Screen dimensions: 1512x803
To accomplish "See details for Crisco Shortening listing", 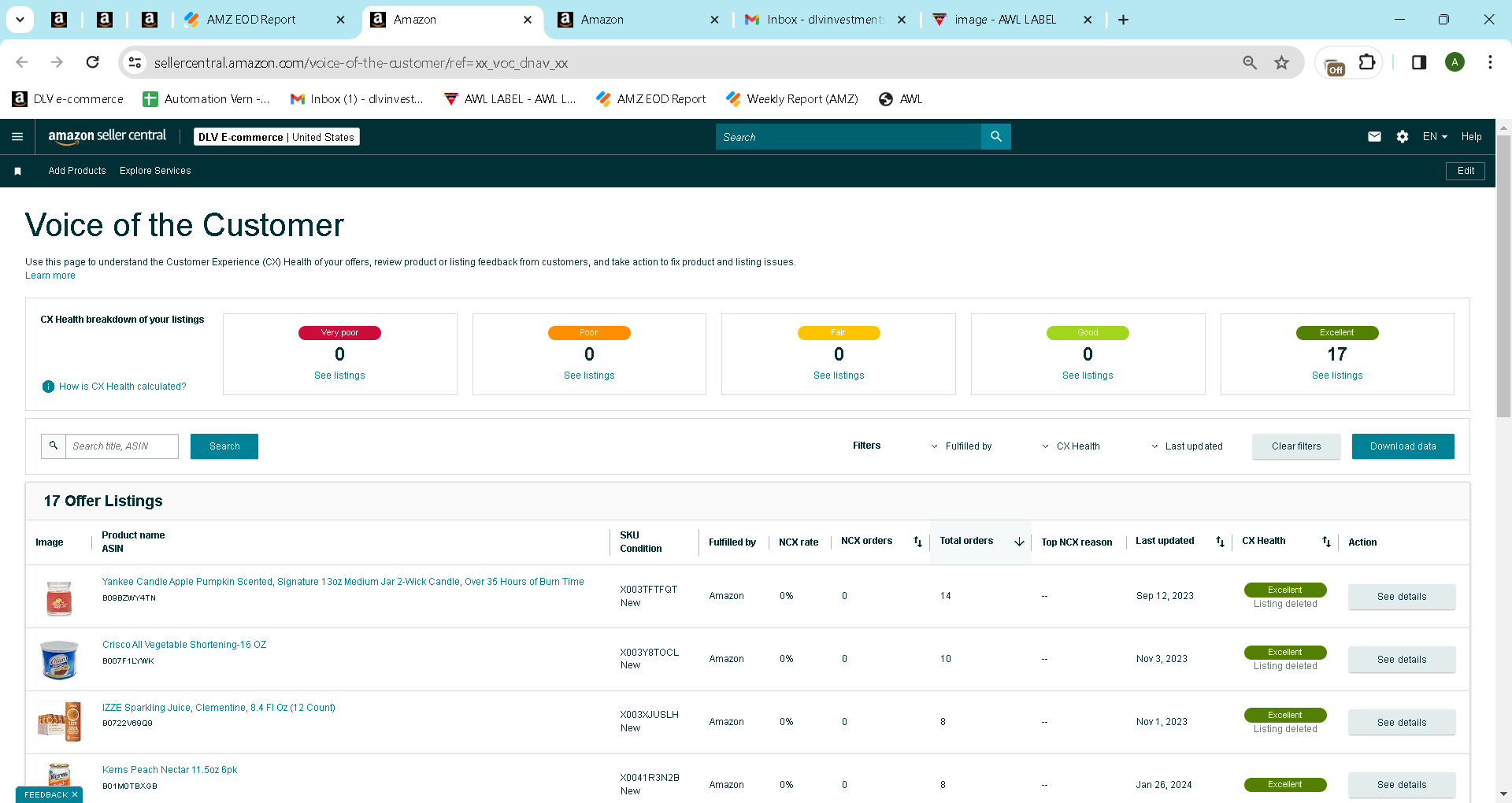I will tap(1402, 660).
